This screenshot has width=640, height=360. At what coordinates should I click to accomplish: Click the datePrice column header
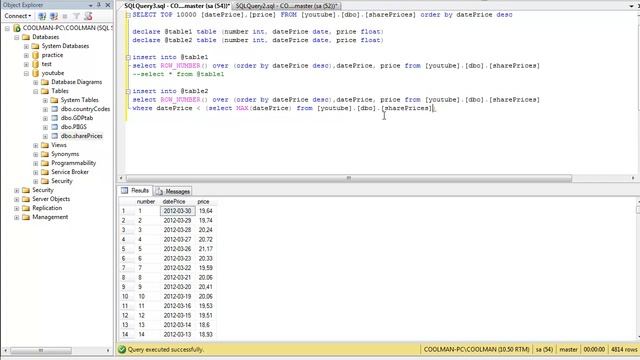174,202
